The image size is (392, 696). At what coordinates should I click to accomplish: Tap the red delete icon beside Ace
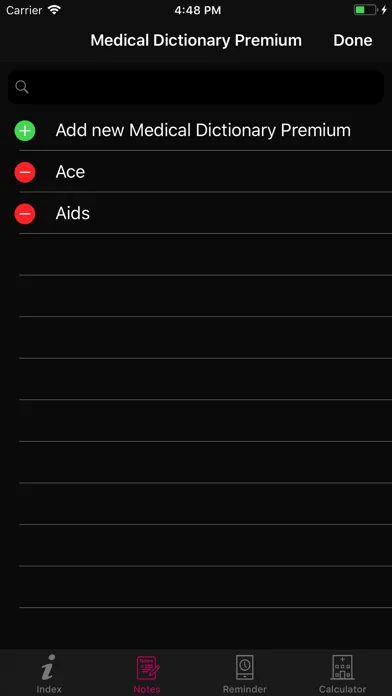pos(25,172)
